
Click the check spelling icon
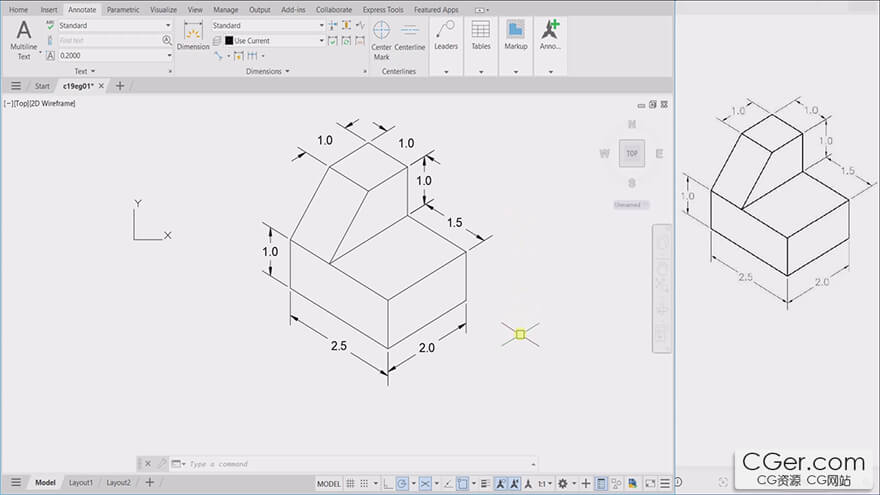(x=50, y=25)
